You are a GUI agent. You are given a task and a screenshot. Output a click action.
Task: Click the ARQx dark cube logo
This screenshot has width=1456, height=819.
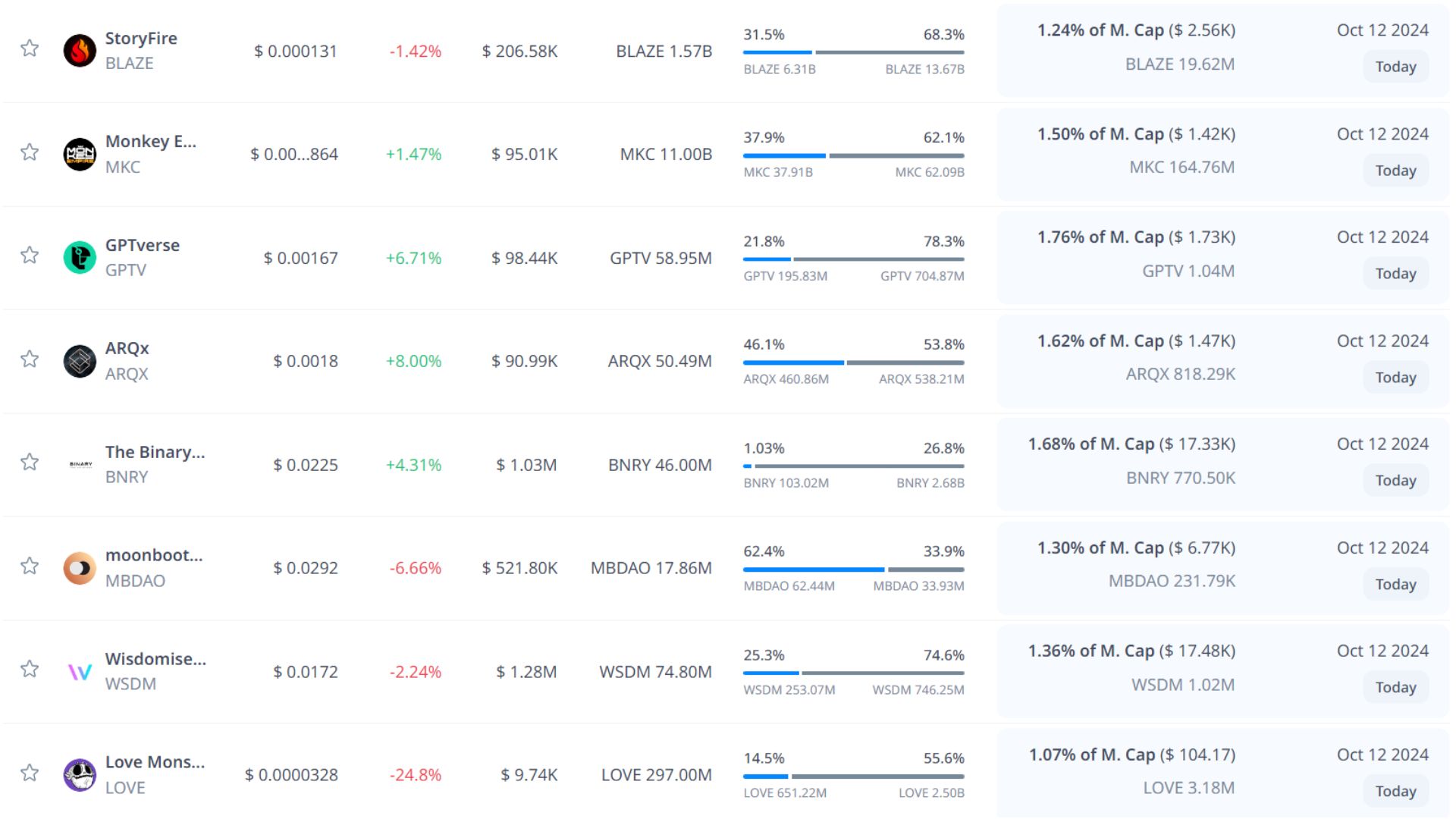pos(80,361)
